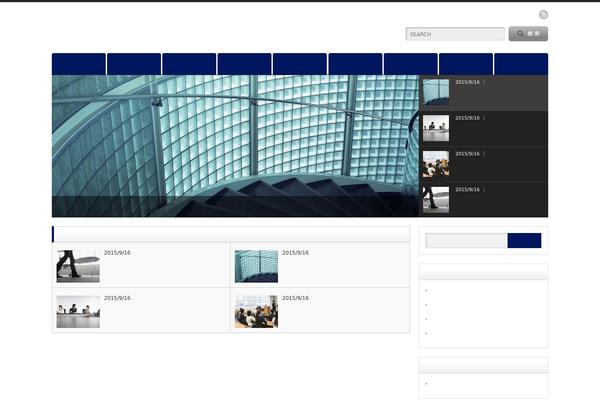Click the 2015/9/16 date beside walking legs post
Image resolution: width=600 pixels, height=400 pixels.
coord(117,253)
